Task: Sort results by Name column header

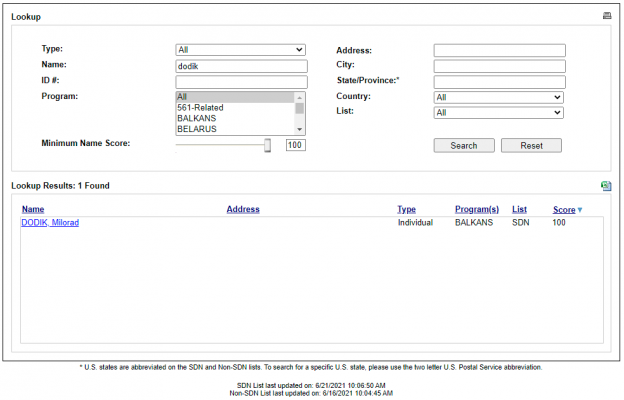Action: click(33, 209)
